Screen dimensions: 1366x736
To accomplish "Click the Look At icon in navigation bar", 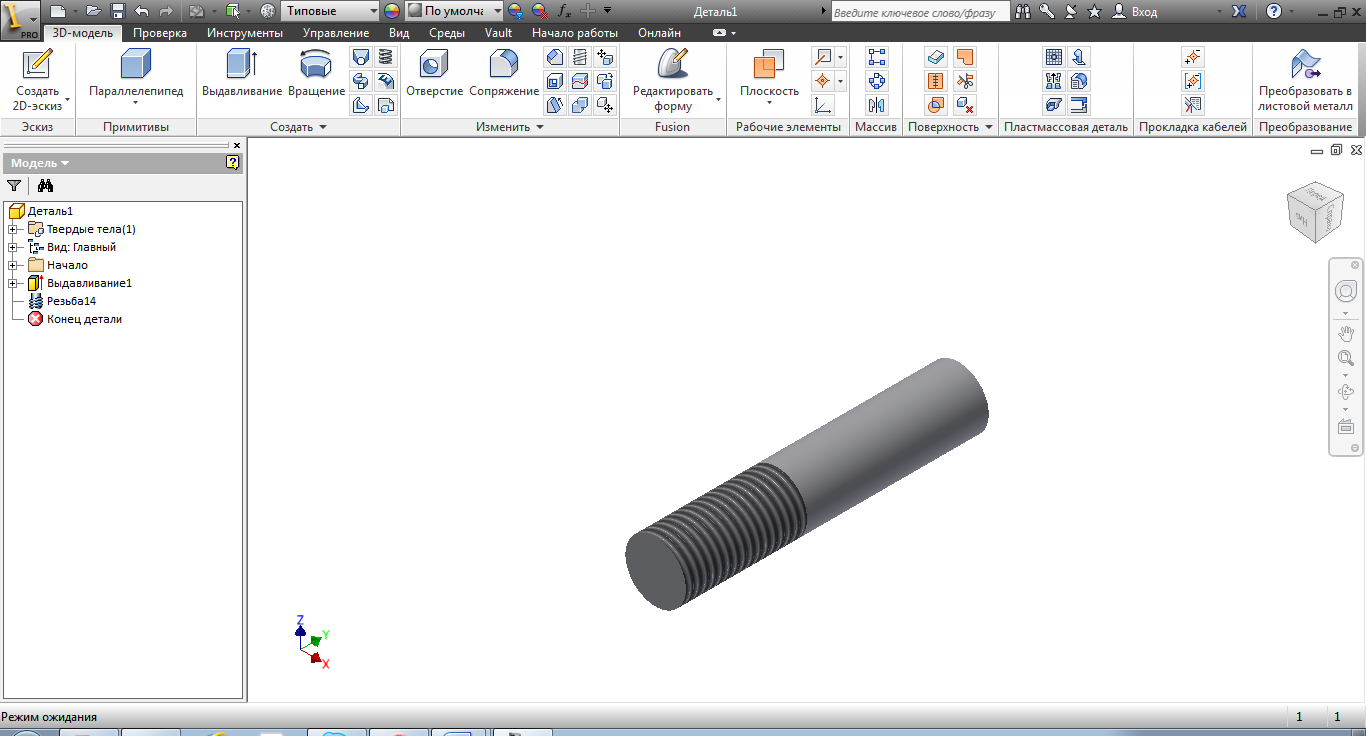I will [x=1346, y=427].
